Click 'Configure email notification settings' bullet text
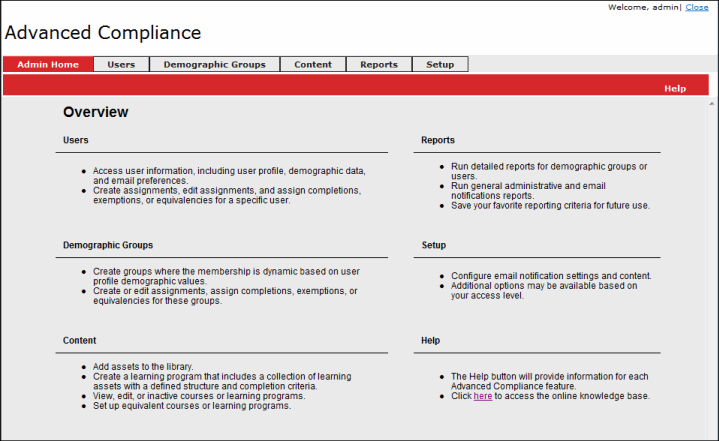The width and height of the screenshot is (719, 441). click(551, 275)
